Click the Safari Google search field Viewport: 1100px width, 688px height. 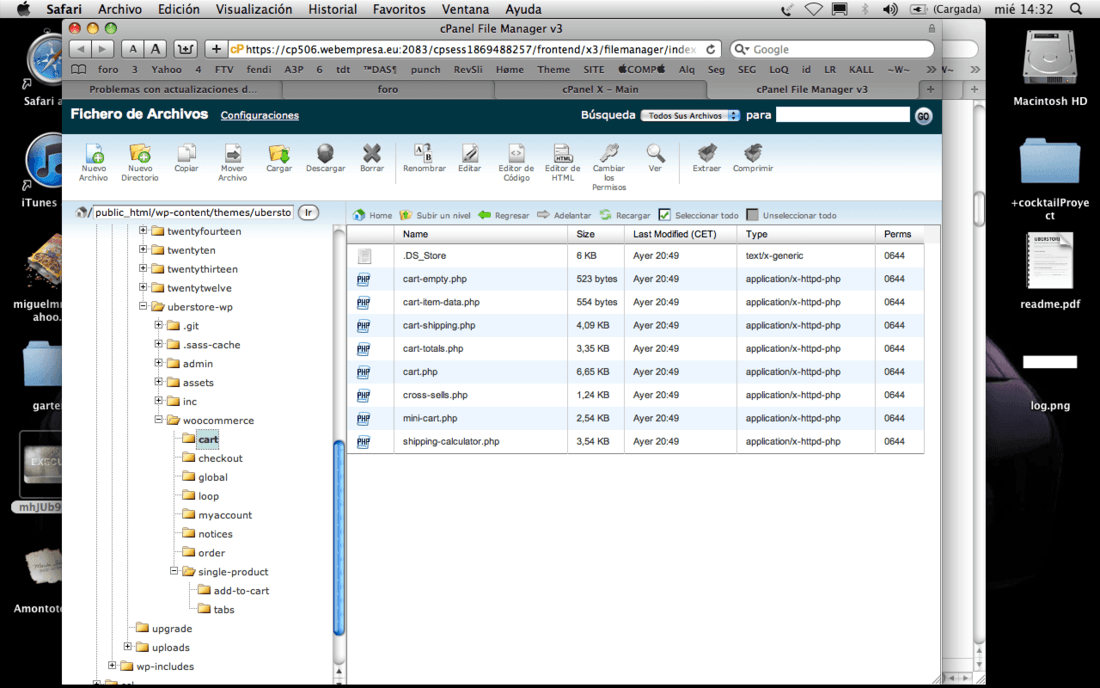point(832,49)
